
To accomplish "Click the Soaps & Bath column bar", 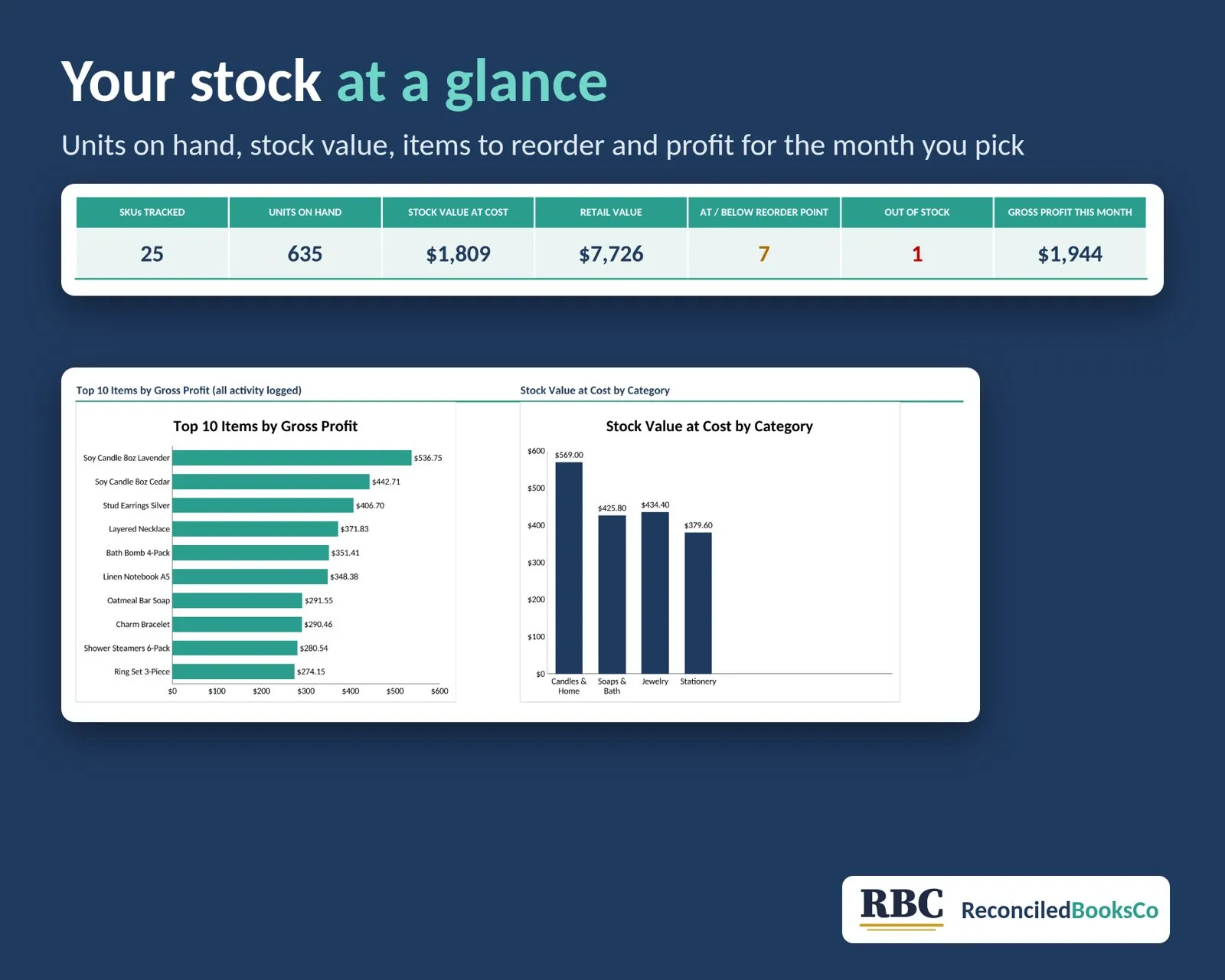I will 612,594.
